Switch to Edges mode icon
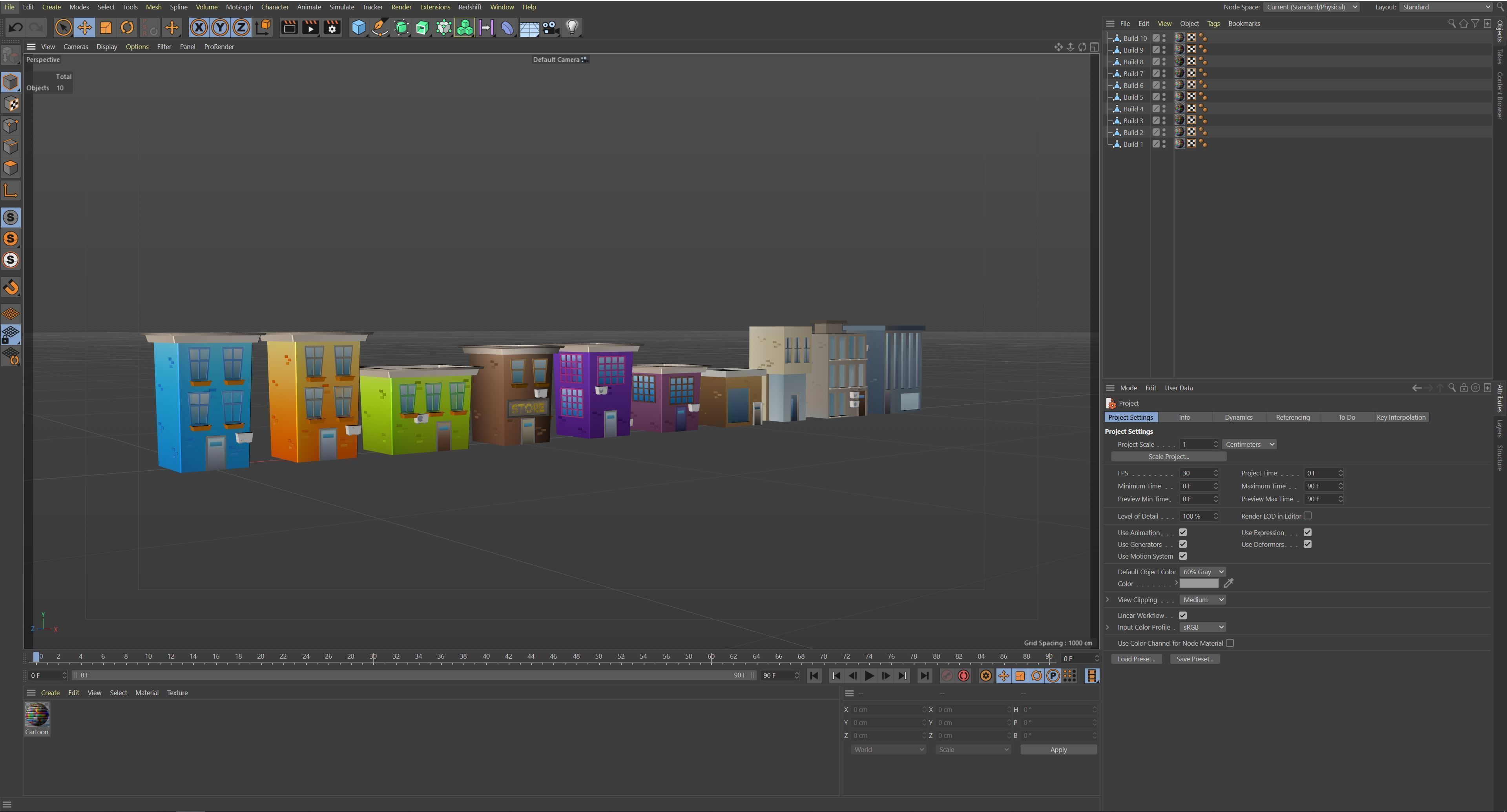This screenshot has width=1507, height=812. click(x=11, y=146)
